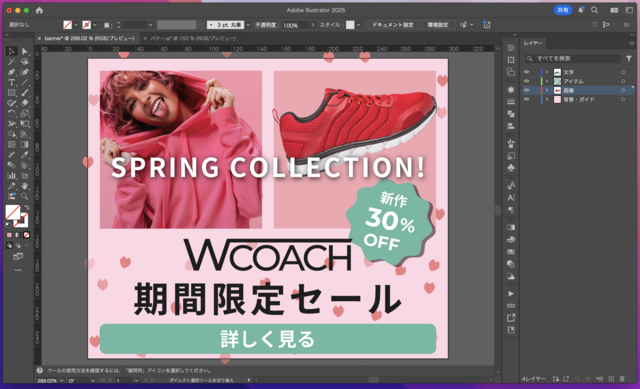640x389 pixels.
Task: Click the ドキュメント設定 button
Action: point(392,25)
